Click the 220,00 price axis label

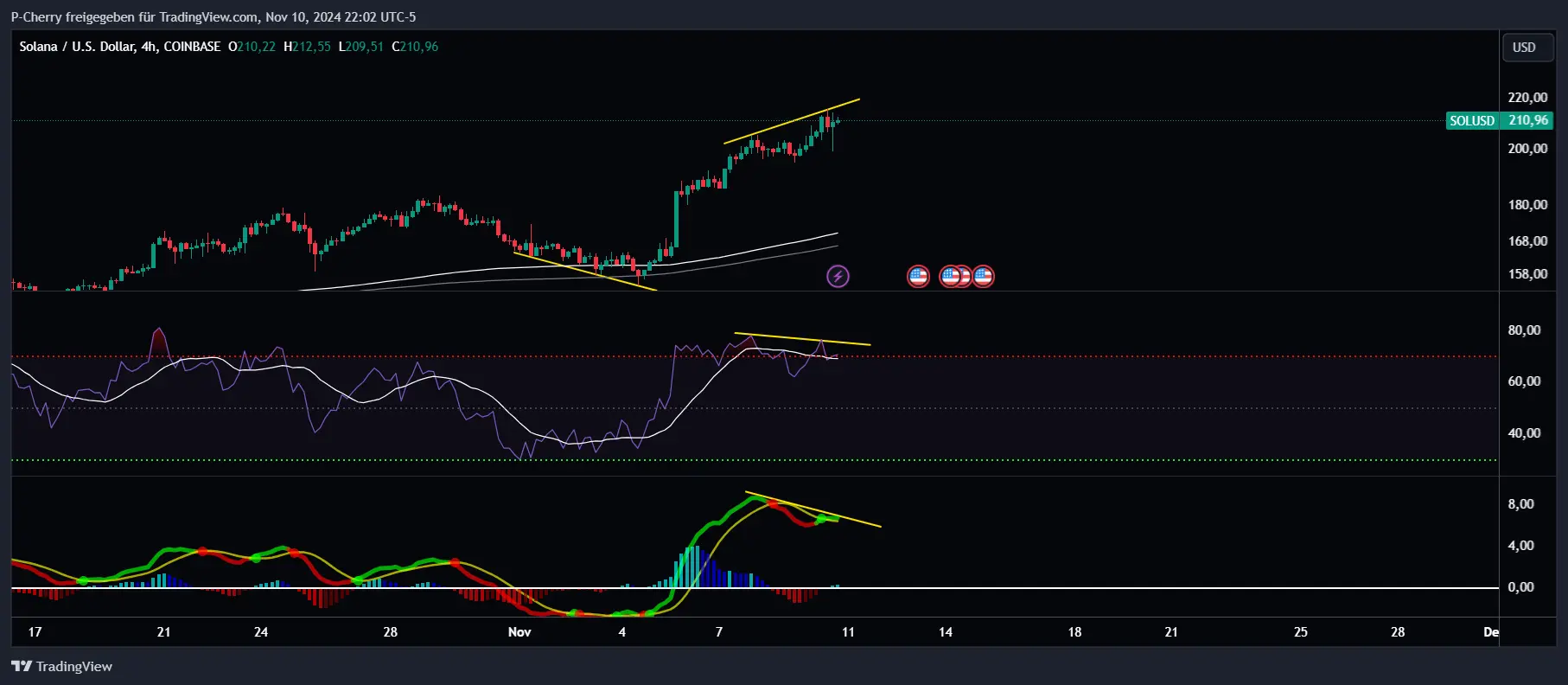click(x=1527, y=98)
